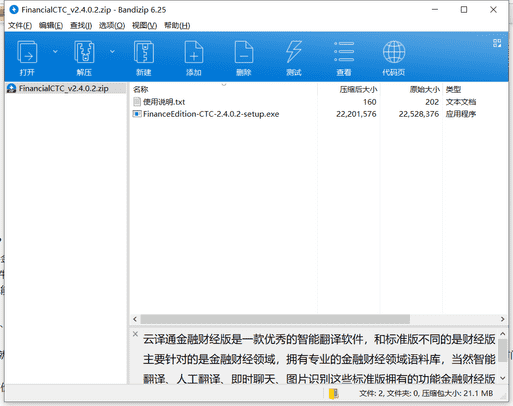This screenshot has width=513, height=406.
Task: Click the comment panel scroll up arrow
Action: [x=503, y=334]
